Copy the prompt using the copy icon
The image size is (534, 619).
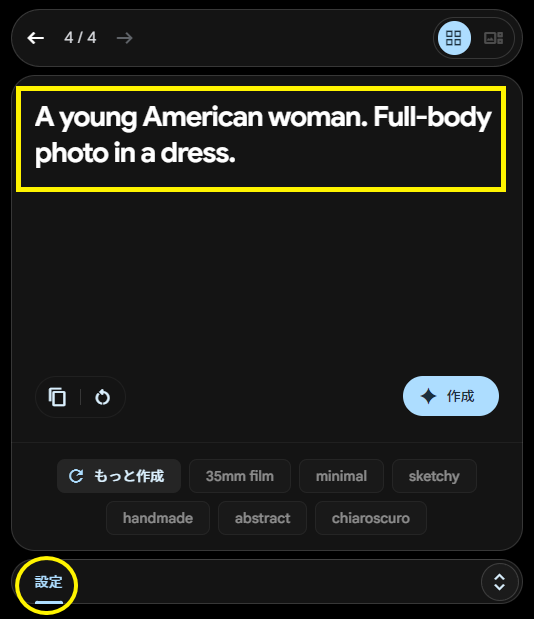(x=58, y=397)
